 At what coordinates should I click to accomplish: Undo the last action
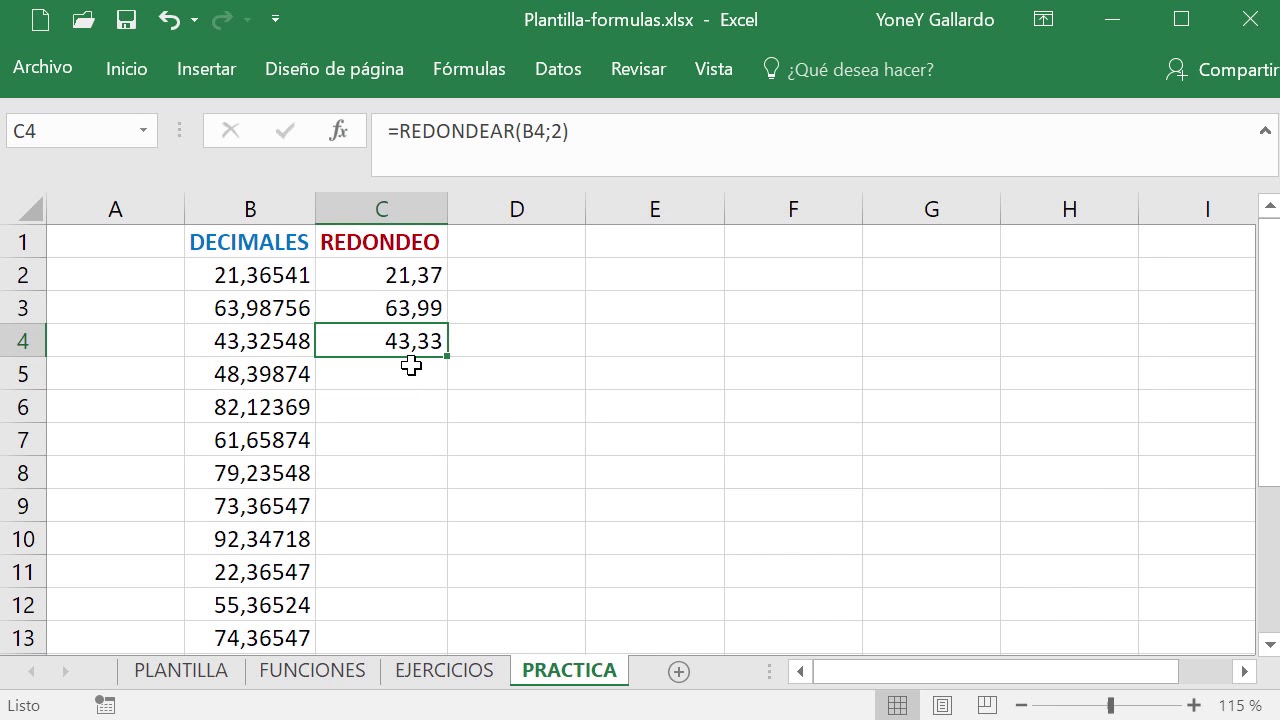(x=169, y=19)
